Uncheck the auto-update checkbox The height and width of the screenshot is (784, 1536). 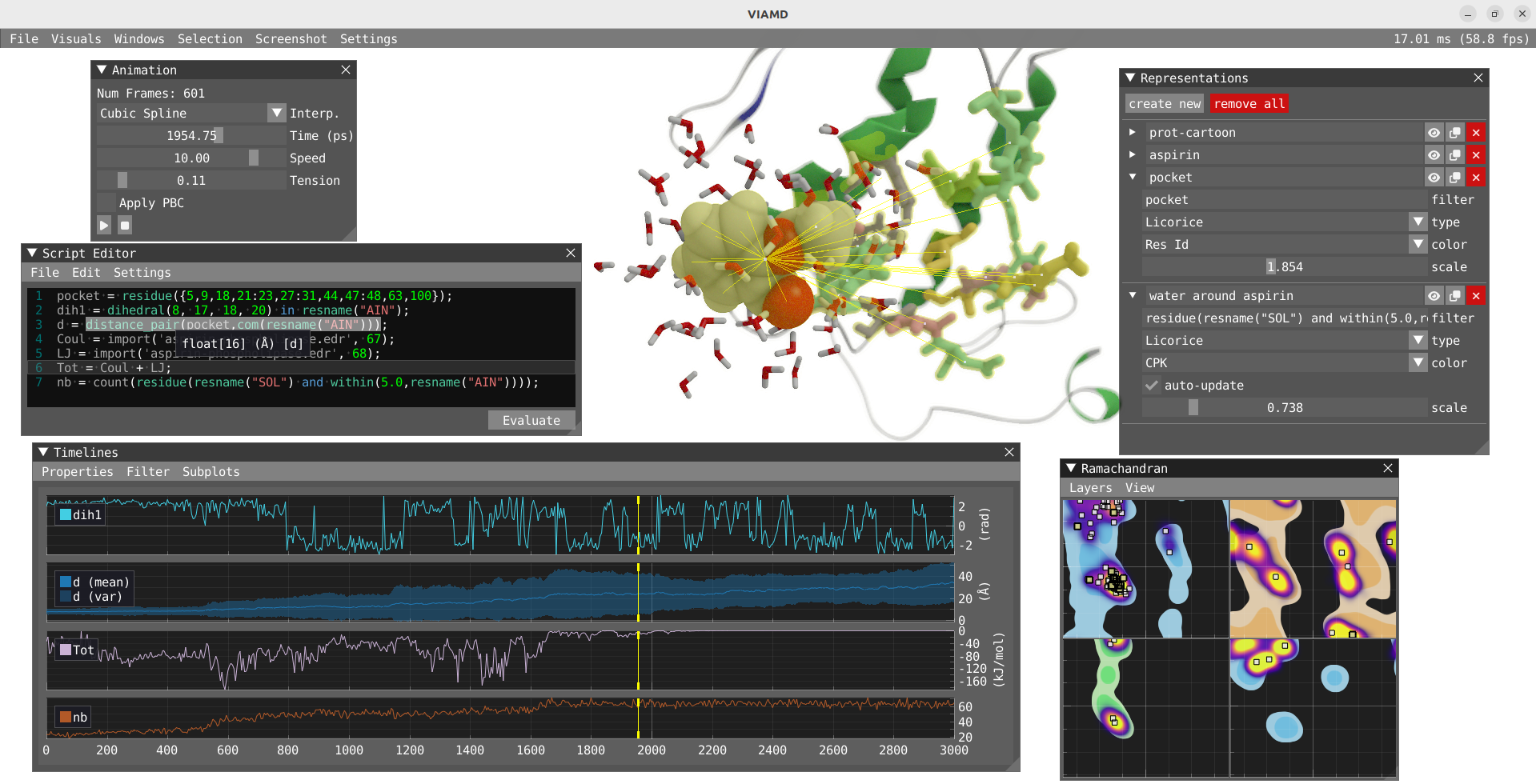tap(1152, 386)
